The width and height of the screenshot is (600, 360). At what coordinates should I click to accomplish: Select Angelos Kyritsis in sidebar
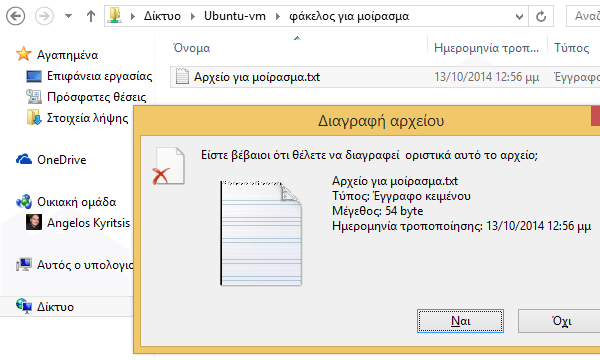click(88, 223)
